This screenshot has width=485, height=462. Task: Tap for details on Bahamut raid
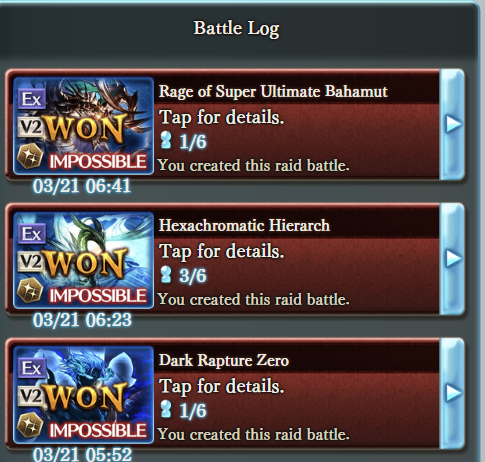tap(221, 118)
